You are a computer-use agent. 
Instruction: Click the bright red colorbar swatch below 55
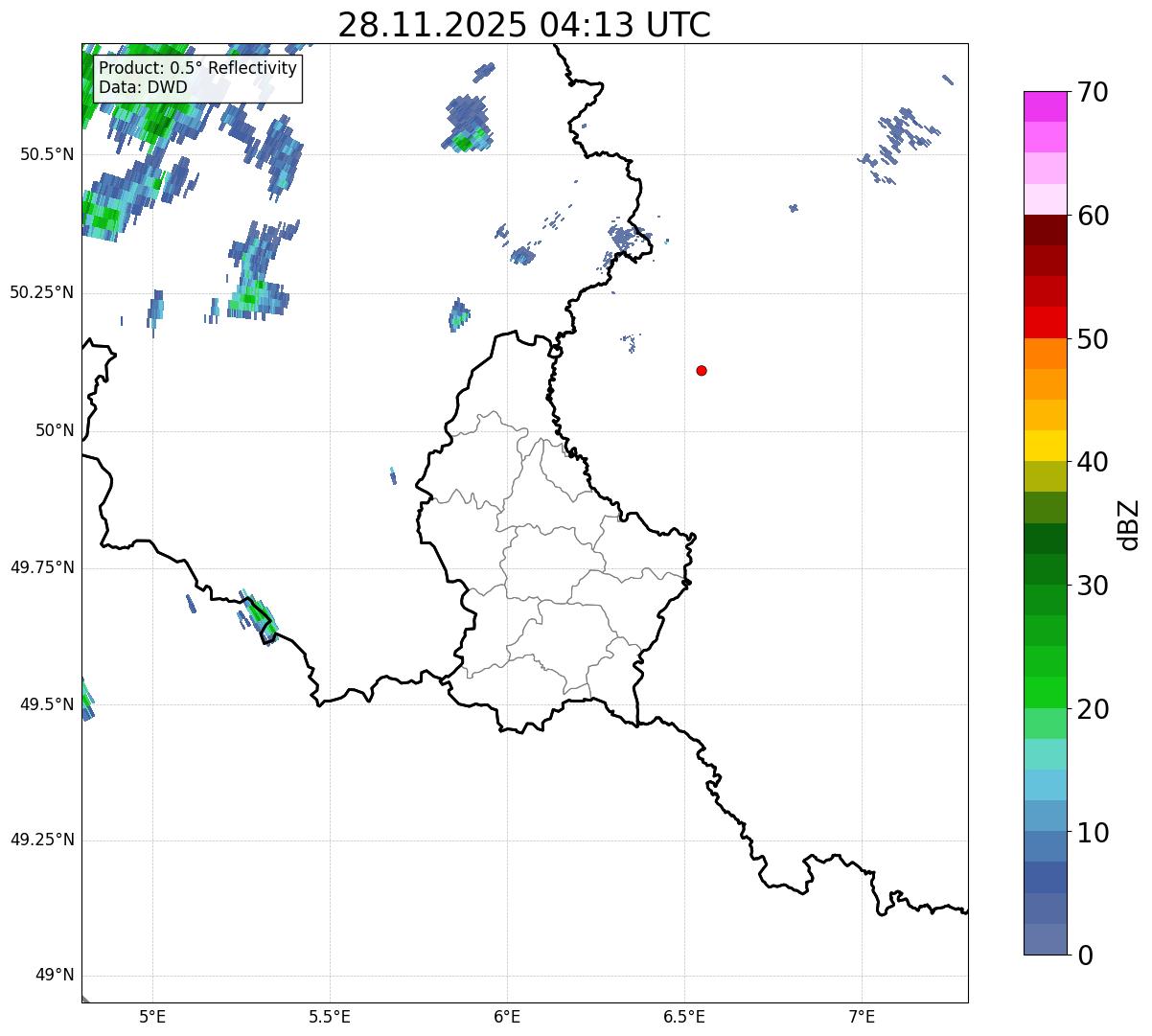click(x=1046, y=322)
